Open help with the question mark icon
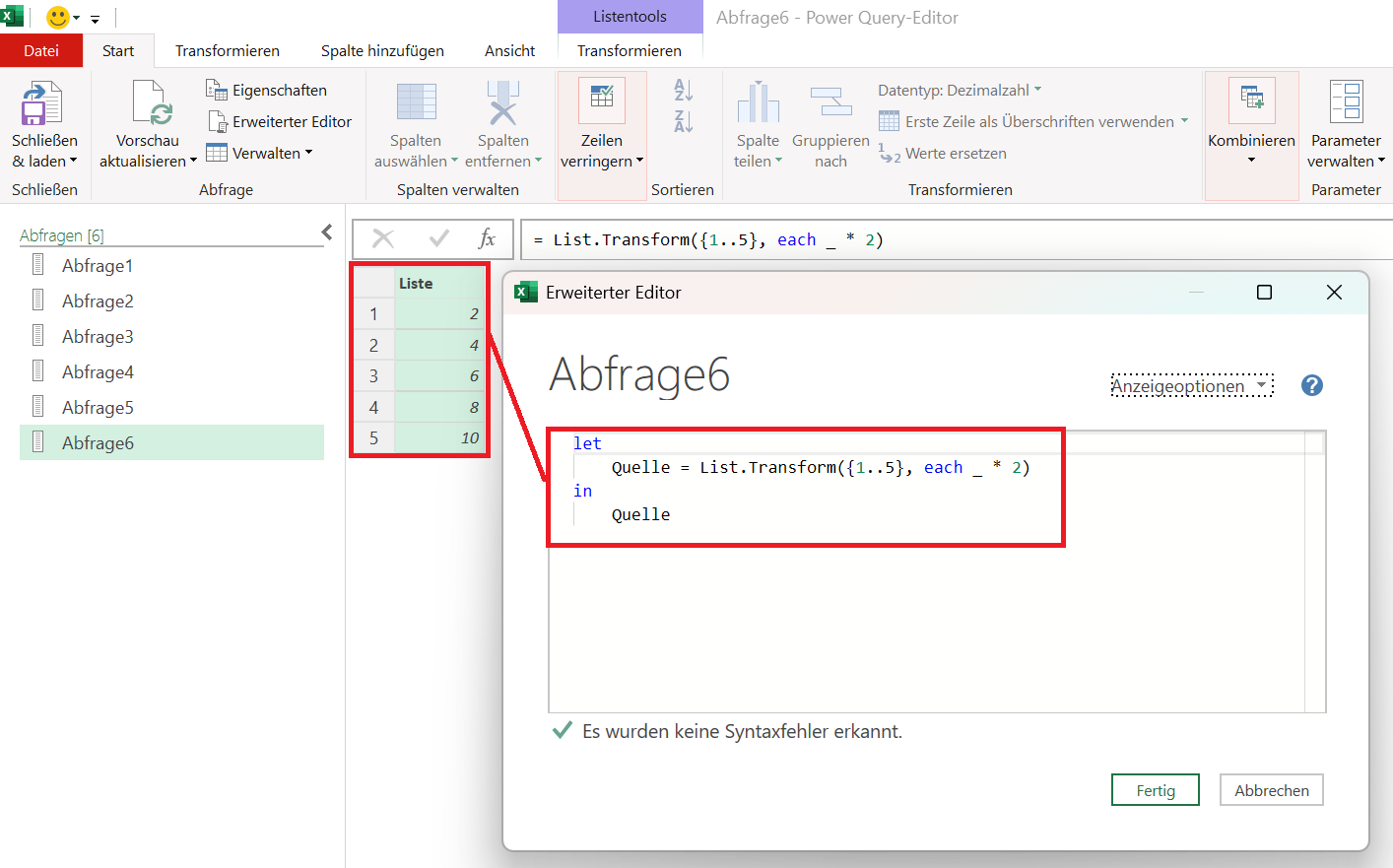The width and height of the screenshot is (1393, 868). (x=1312, y=385)
